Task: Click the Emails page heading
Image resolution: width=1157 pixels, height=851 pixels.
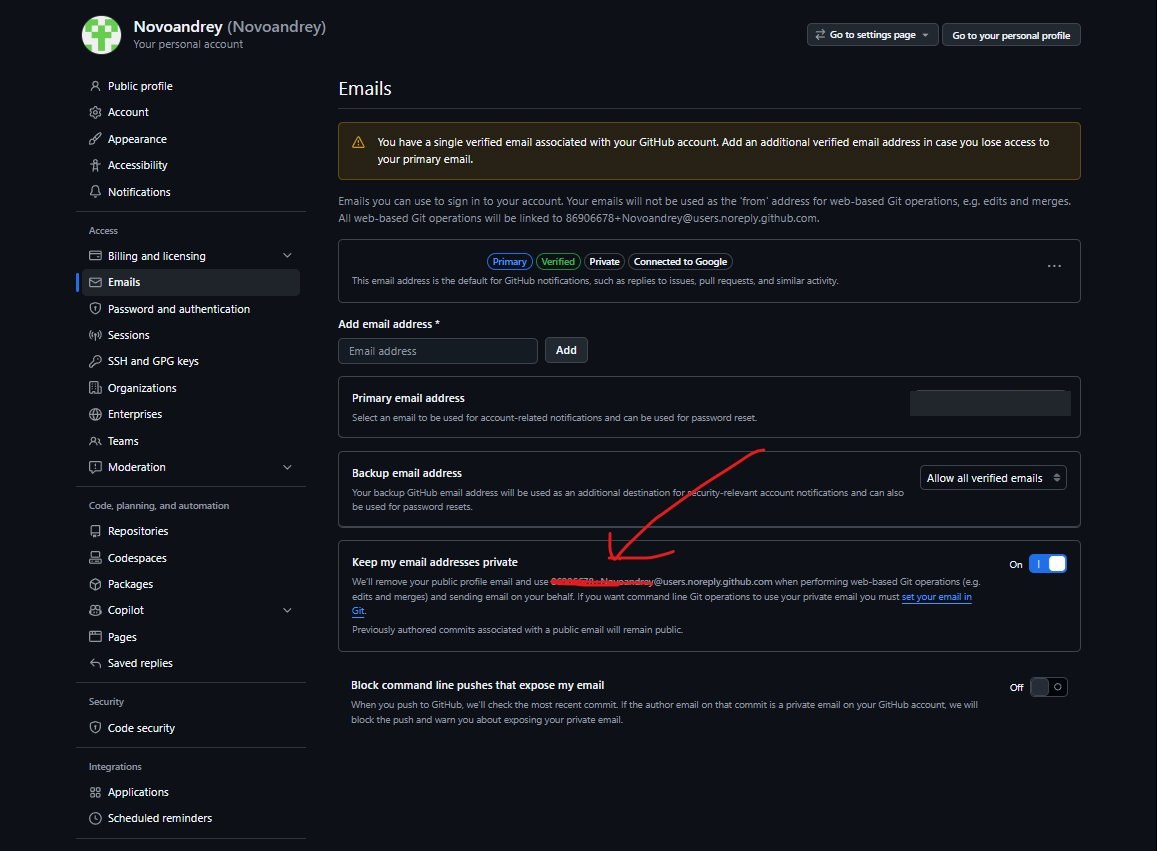Action: [x=365, y=89]
